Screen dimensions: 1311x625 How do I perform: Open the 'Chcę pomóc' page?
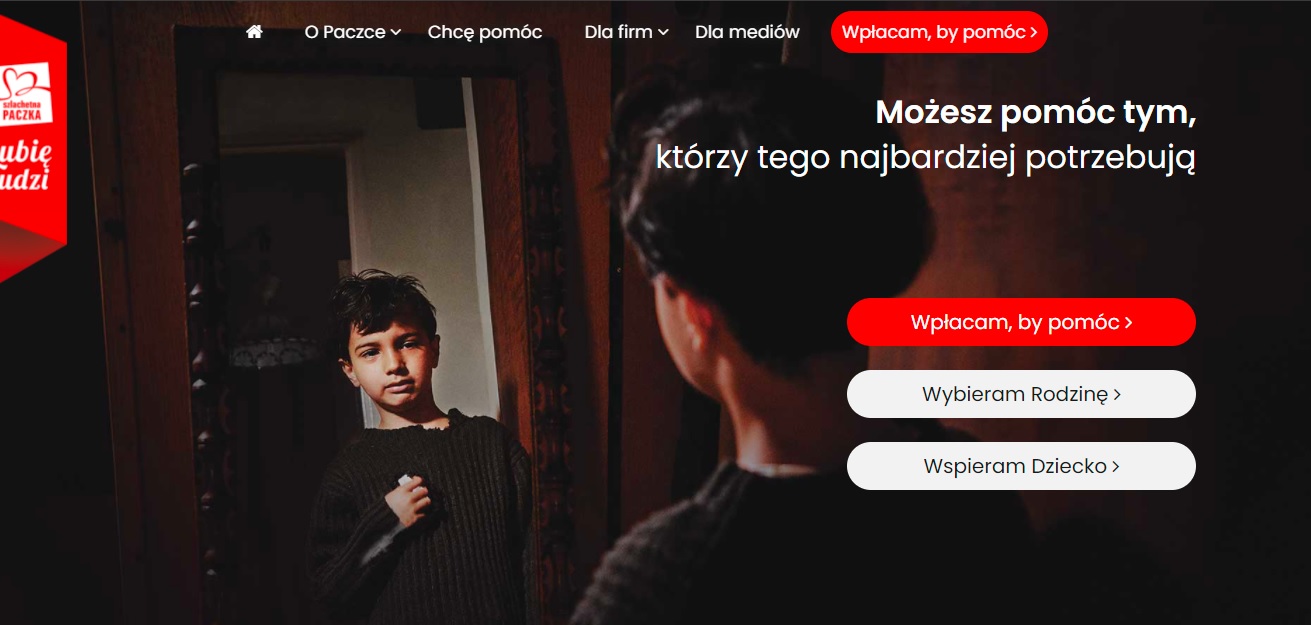[485, 32]
